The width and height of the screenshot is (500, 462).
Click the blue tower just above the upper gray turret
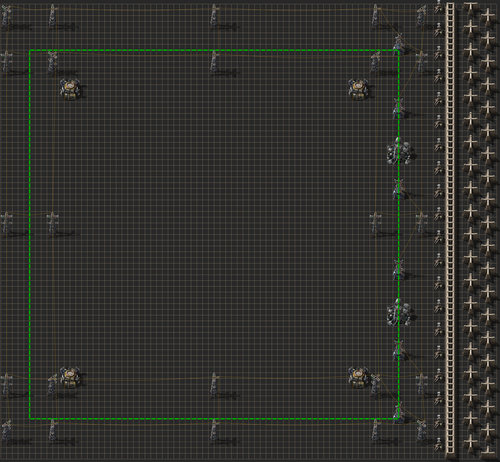click(399, 109)
